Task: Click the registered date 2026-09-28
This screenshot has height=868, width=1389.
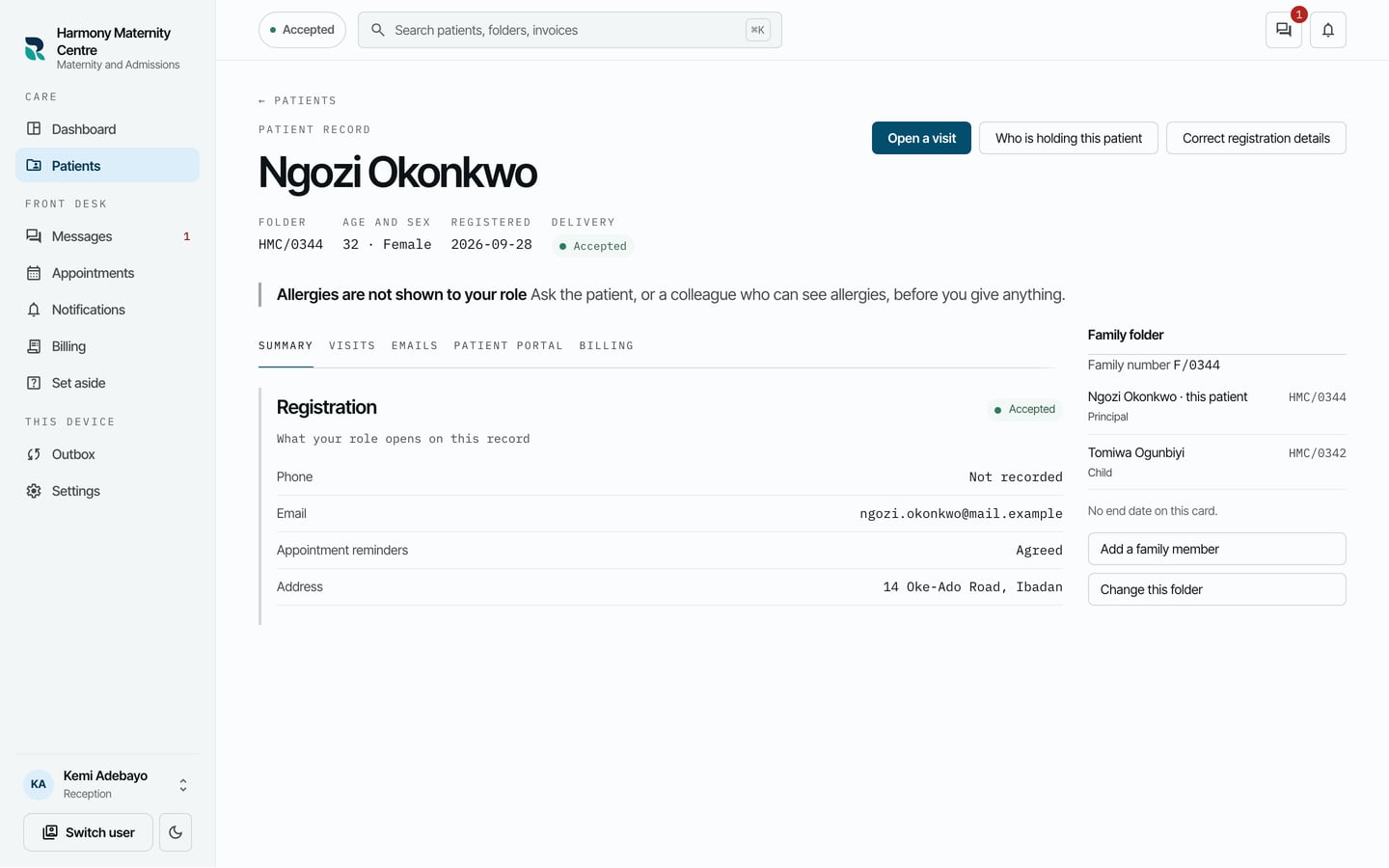Action: [491, 244]
